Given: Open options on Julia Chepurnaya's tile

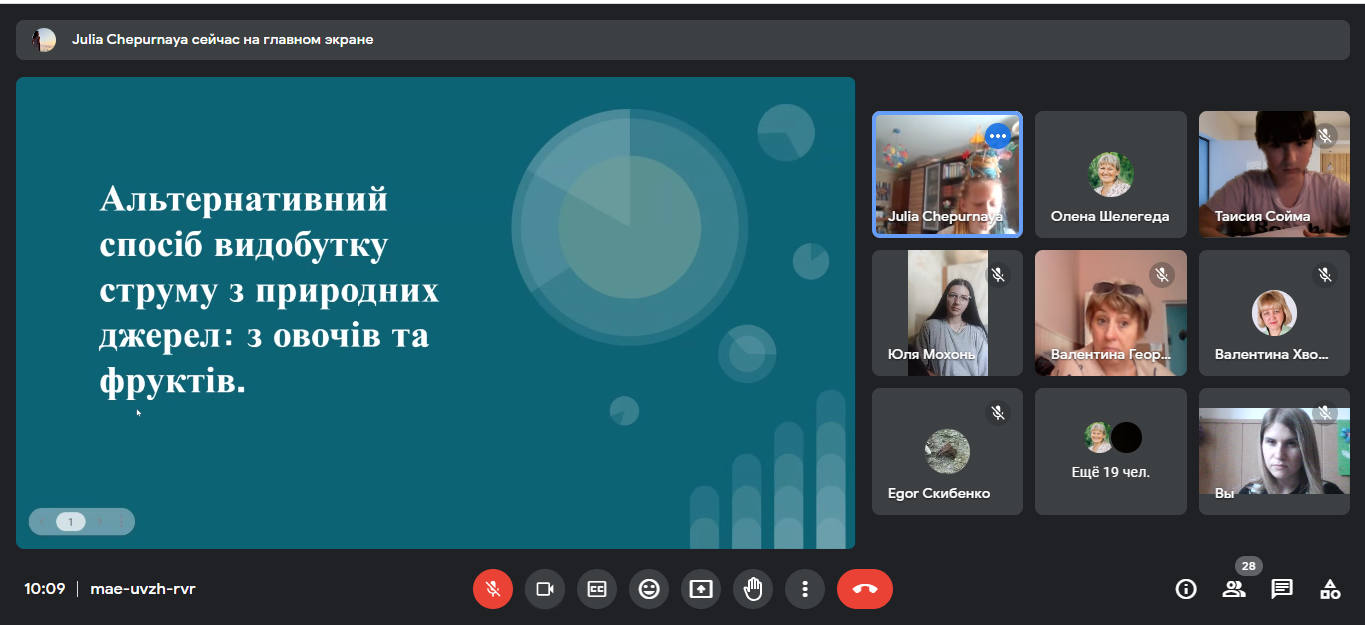Looking at the screenshot, I should click(x=997, y=136).
